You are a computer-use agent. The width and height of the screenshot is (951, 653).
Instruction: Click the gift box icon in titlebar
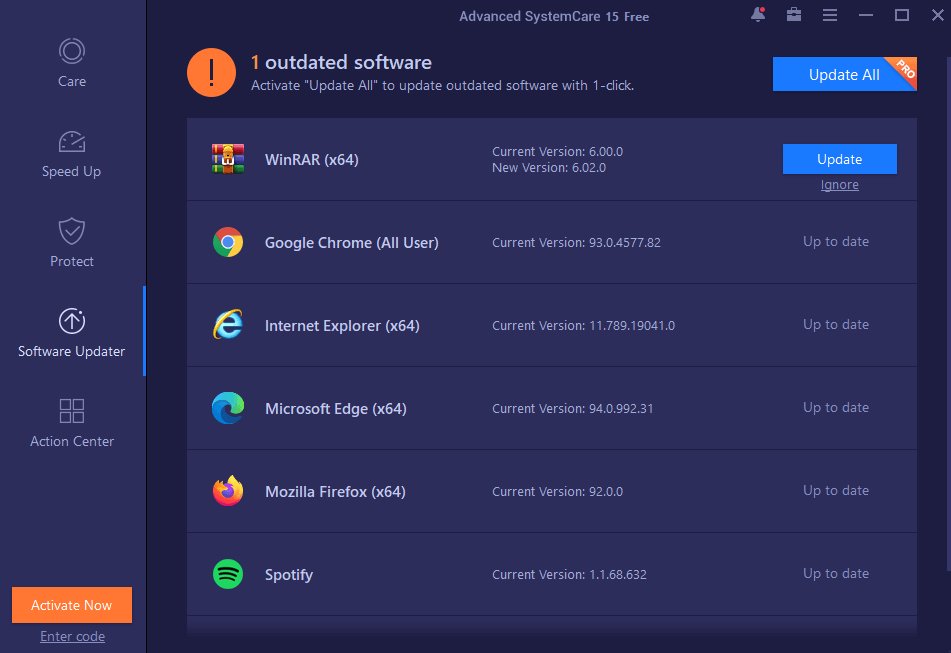pyautogui.click(x=793, y=15)
